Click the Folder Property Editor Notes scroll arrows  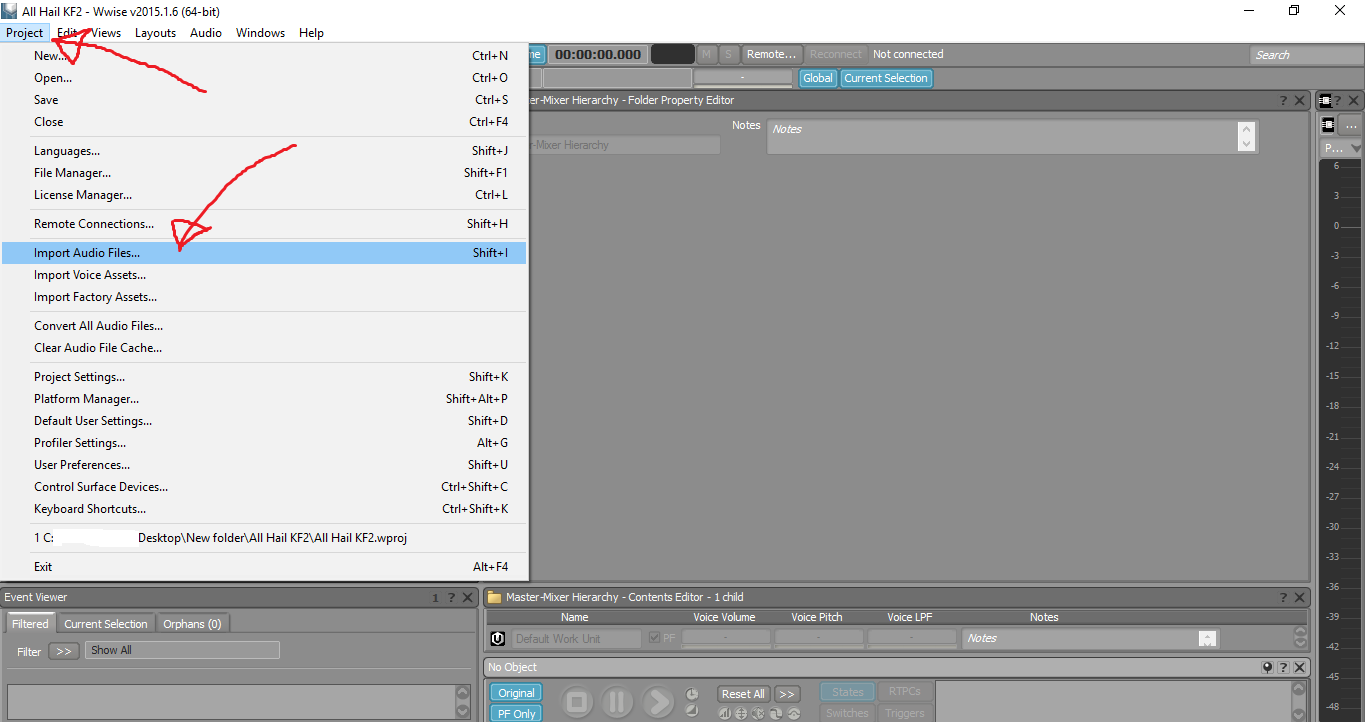(x=1246, y=137)
